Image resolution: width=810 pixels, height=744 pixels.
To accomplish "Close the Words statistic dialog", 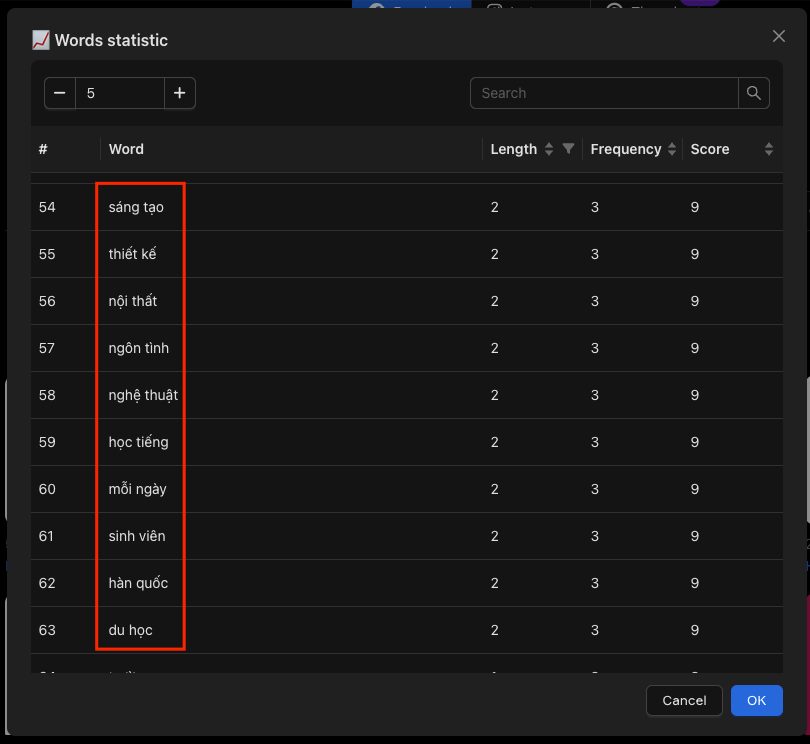I will click(778, 36).
